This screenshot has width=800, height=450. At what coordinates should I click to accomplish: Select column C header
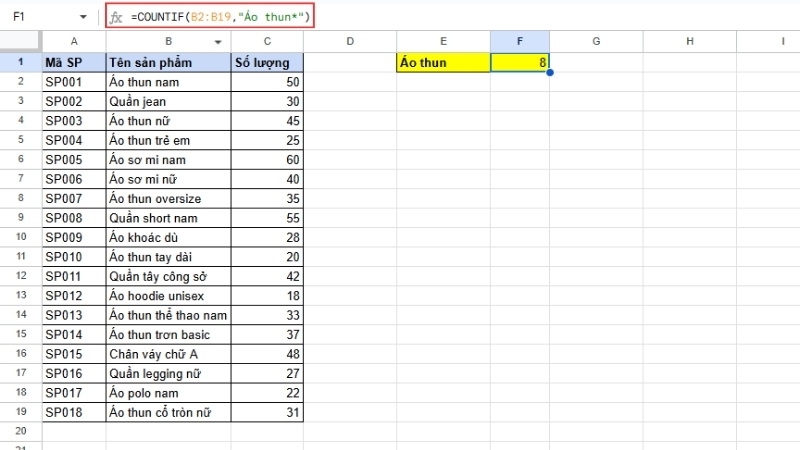click(267, 42)
